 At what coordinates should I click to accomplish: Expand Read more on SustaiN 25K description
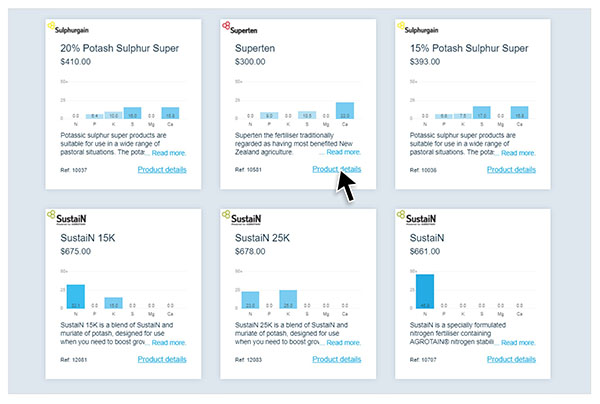(344, 342)
